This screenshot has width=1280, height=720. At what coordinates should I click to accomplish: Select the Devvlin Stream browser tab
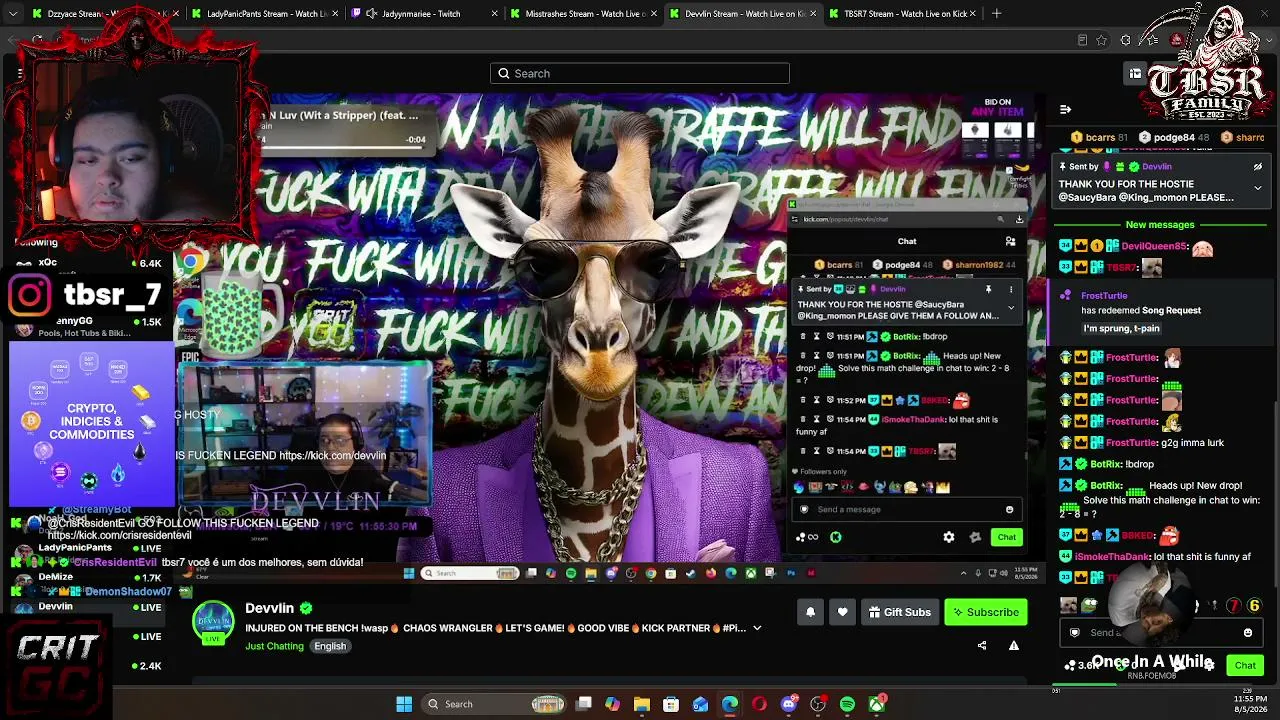[742, 14]
